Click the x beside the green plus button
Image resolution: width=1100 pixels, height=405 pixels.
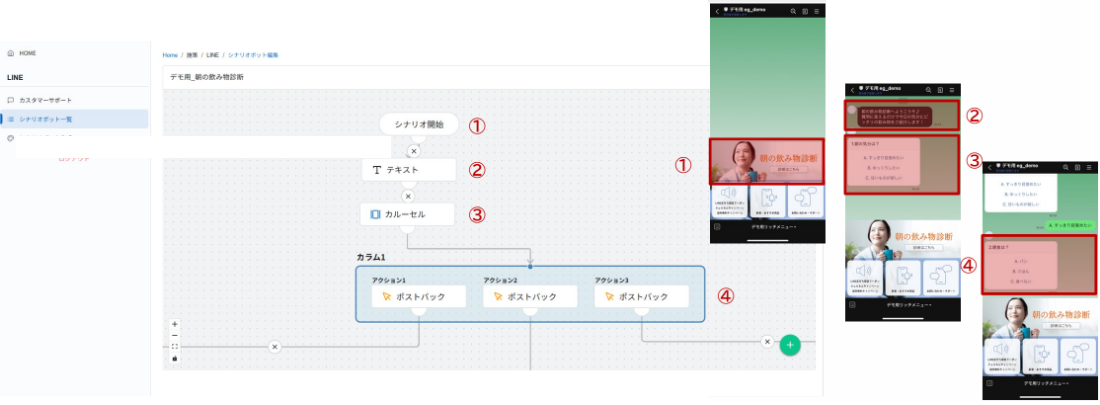[767, 342]
